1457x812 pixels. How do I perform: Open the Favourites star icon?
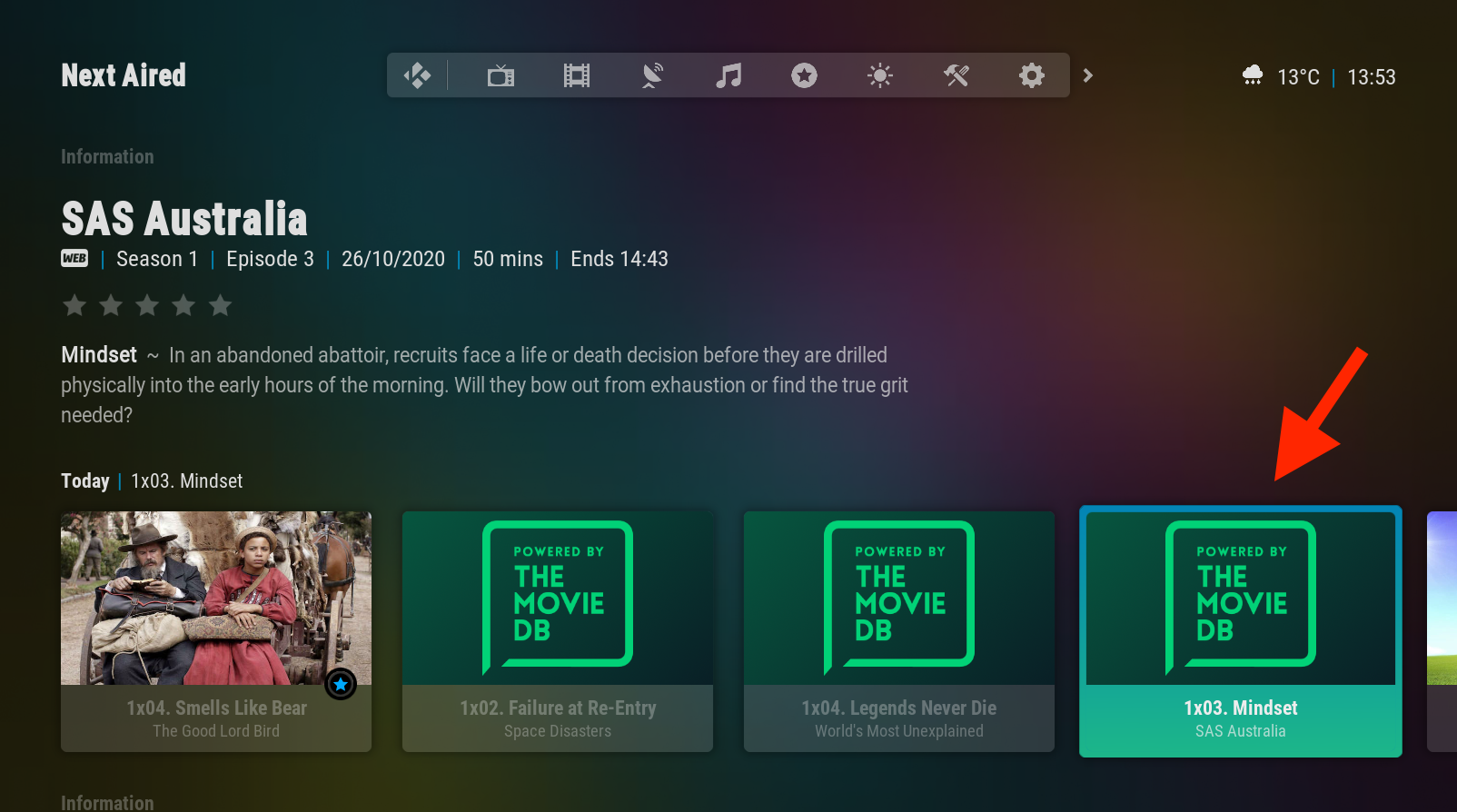point(804,75)
